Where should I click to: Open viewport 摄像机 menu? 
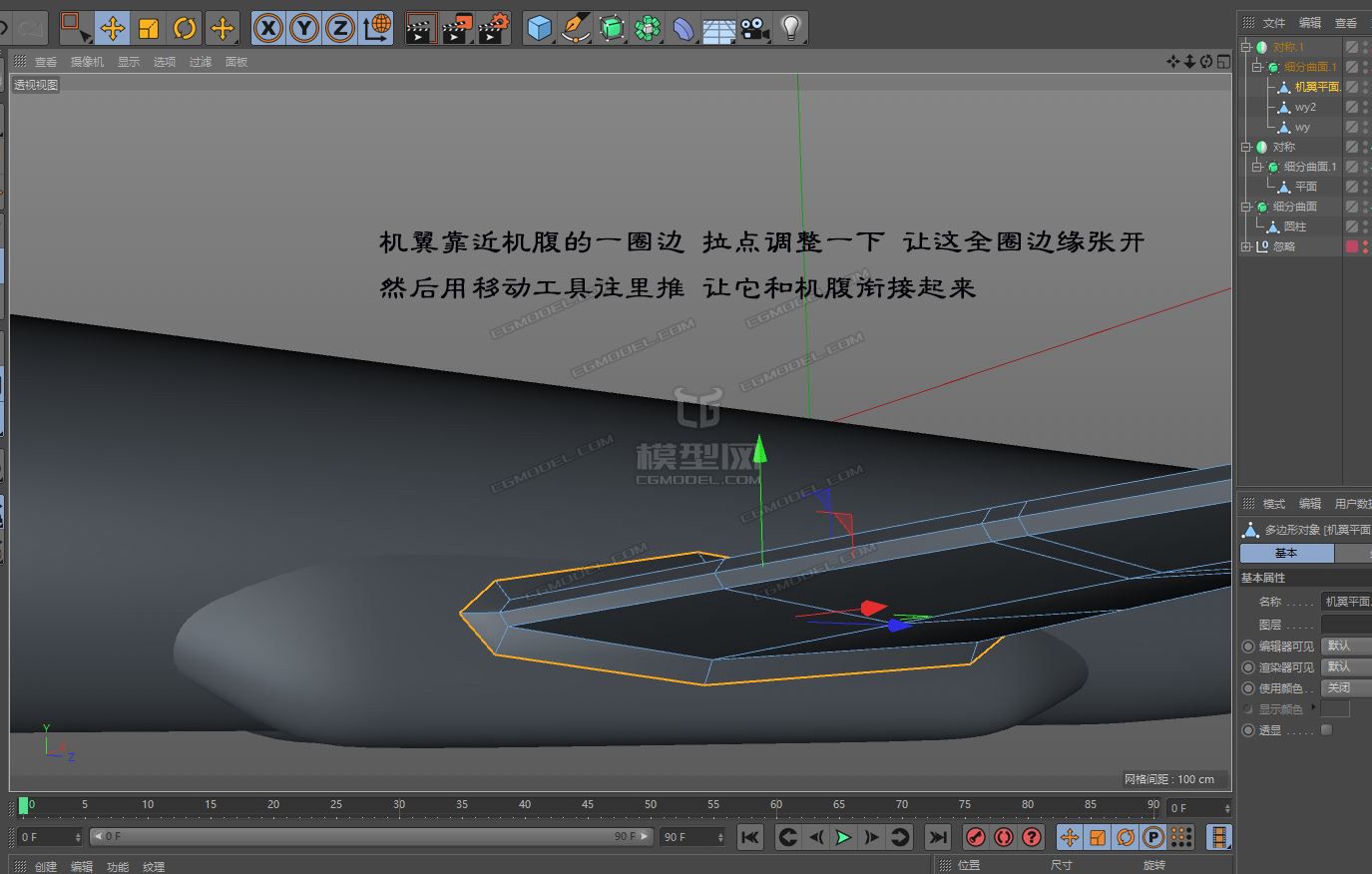pyautogui.click(x=87, y=62)
